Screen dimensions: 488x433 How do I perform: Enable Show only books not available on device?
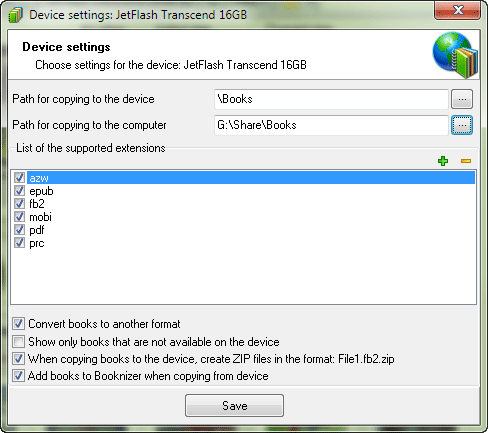click(x=18, y=341)
